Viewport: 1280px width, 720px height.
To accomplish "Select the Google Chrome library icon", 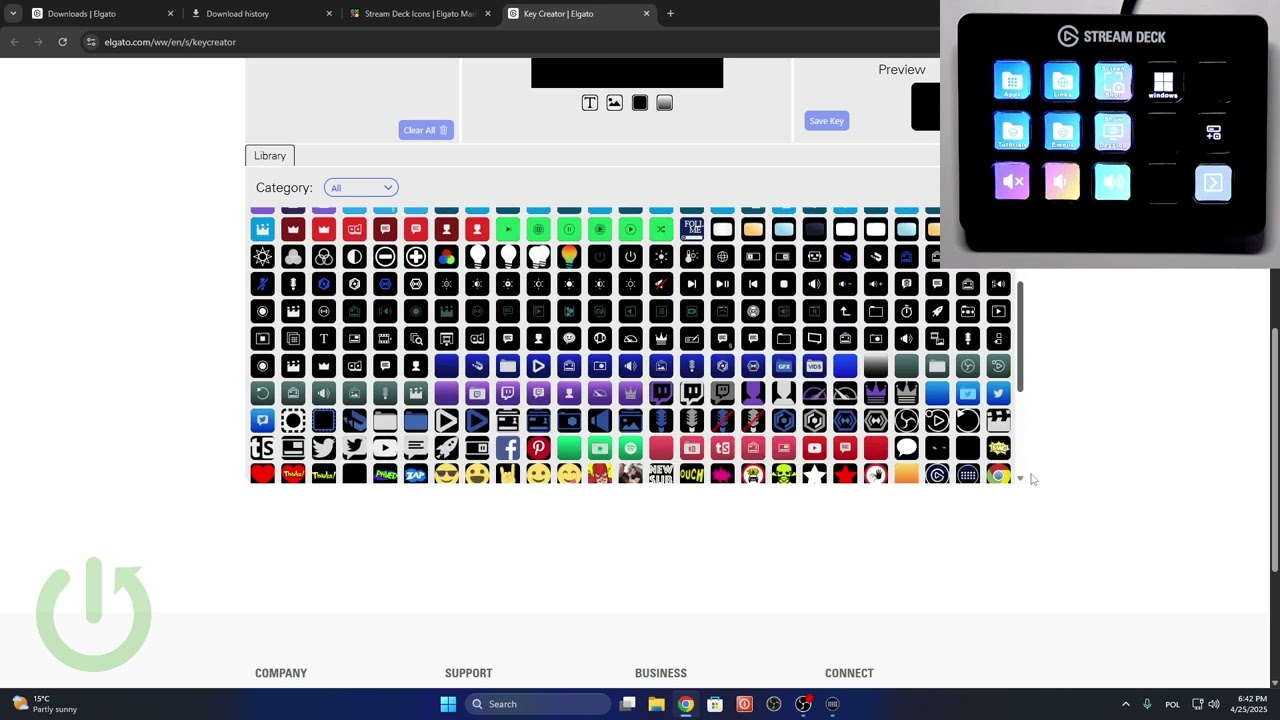I will click(x=998, y=474).
